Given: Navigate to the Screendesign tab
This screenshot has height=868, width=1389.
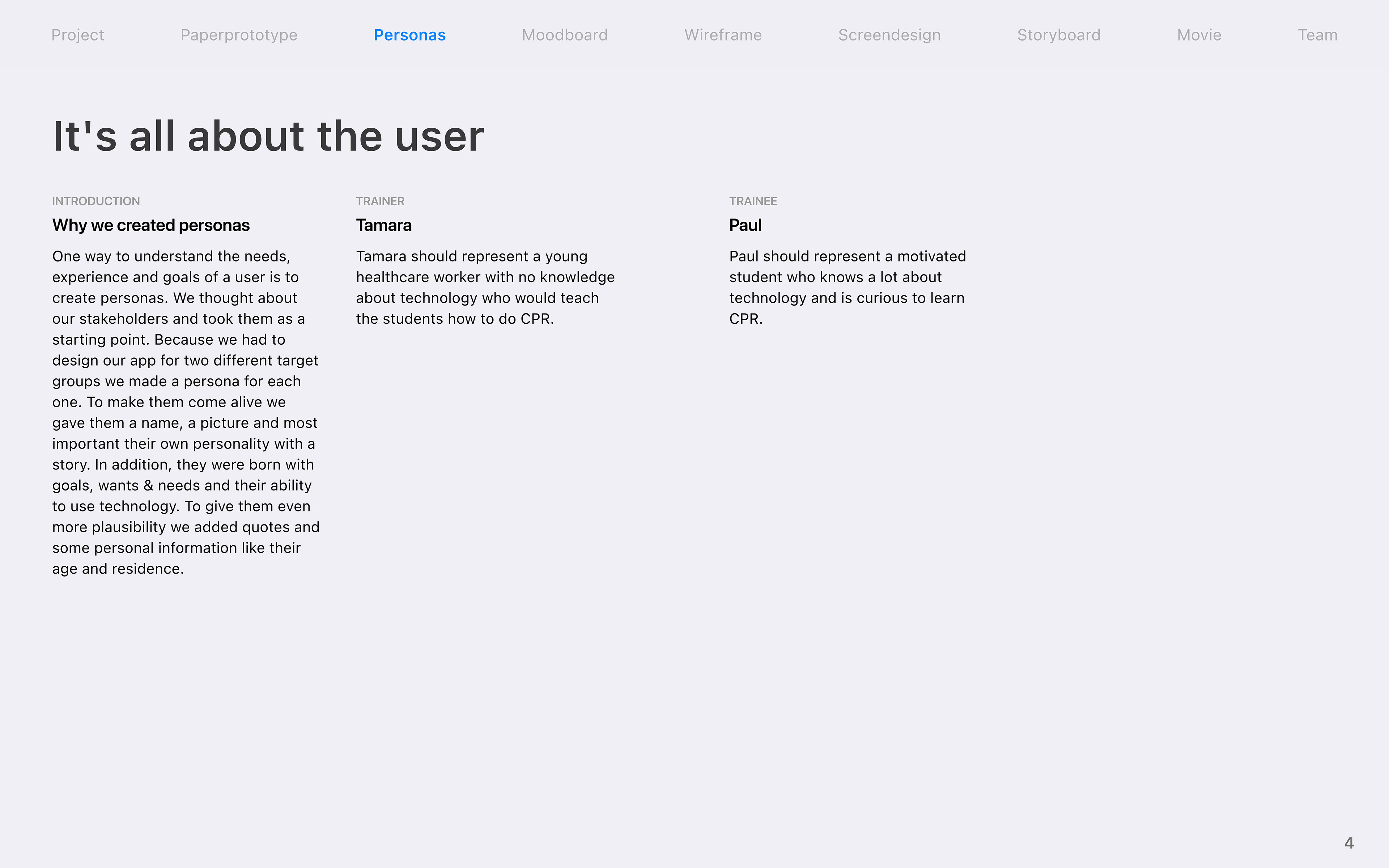Looking at the screenshot, I should click(889, 35).
